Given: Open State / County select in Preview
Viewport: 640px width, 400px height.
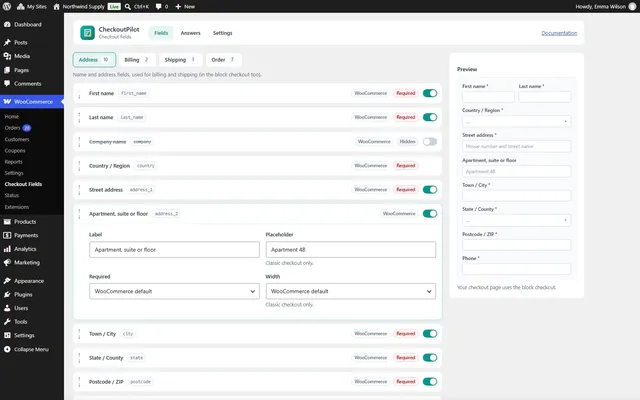Looking at the screenshot, I should [516, 220].
